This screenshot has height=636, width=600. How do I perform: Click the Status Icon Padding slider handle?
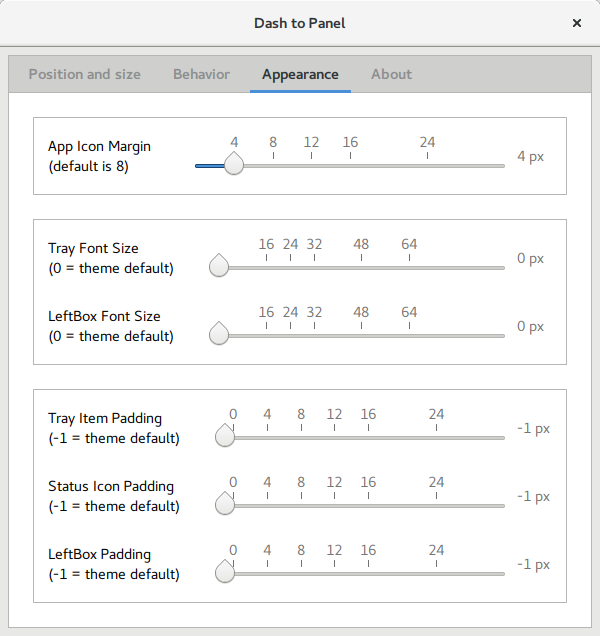225,505
